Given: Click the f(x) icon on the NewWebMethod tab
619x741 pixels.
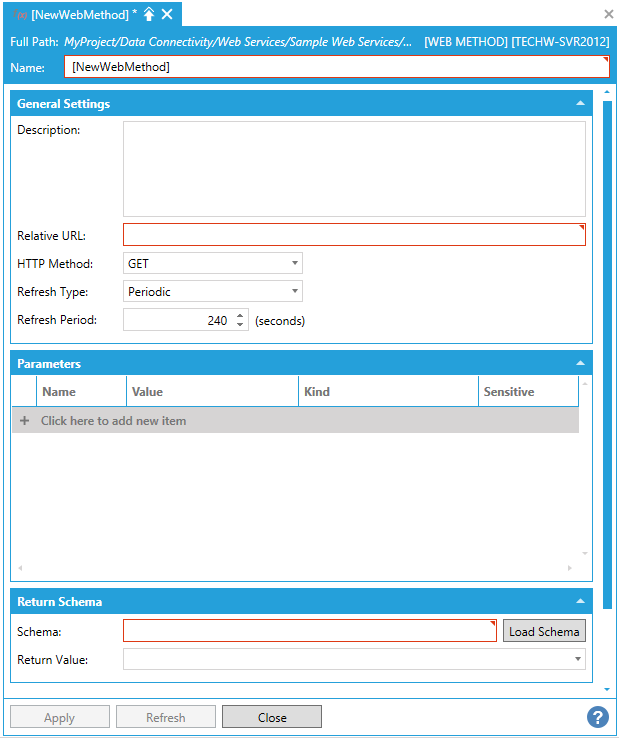Looking at the screenshot, I should click(19, 14).
